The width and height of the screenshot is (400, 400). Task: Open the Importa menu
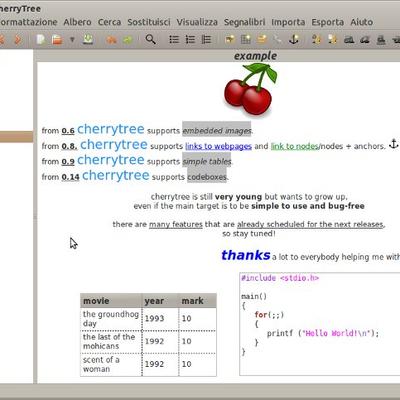[288, 22]
